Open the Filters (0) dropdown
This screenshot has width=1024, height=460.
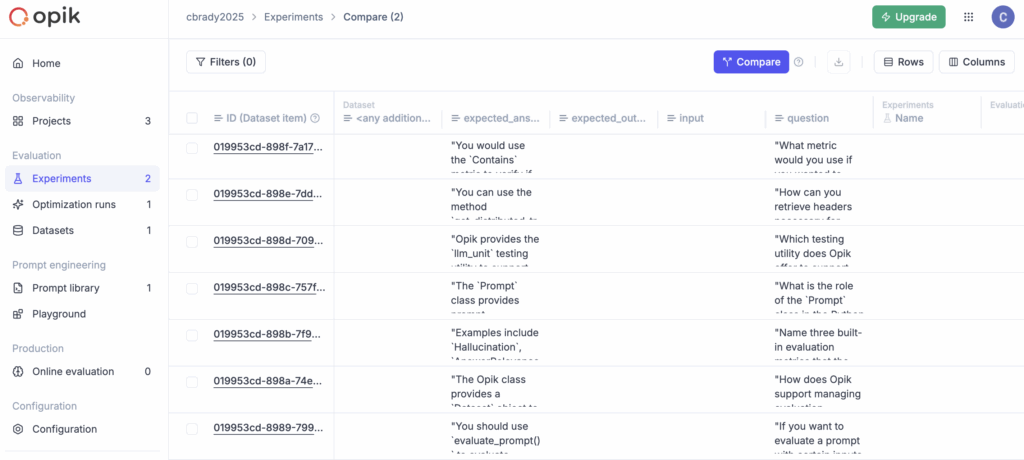226,62
